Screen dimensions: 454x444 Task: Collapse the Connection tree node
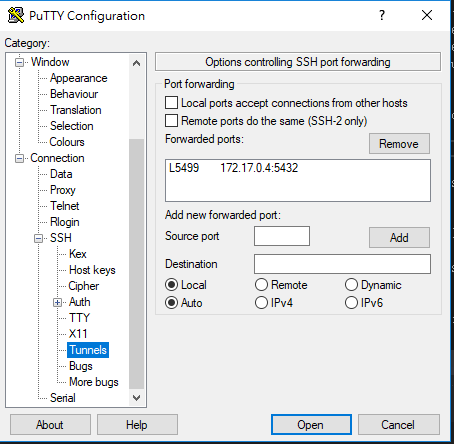20,158
